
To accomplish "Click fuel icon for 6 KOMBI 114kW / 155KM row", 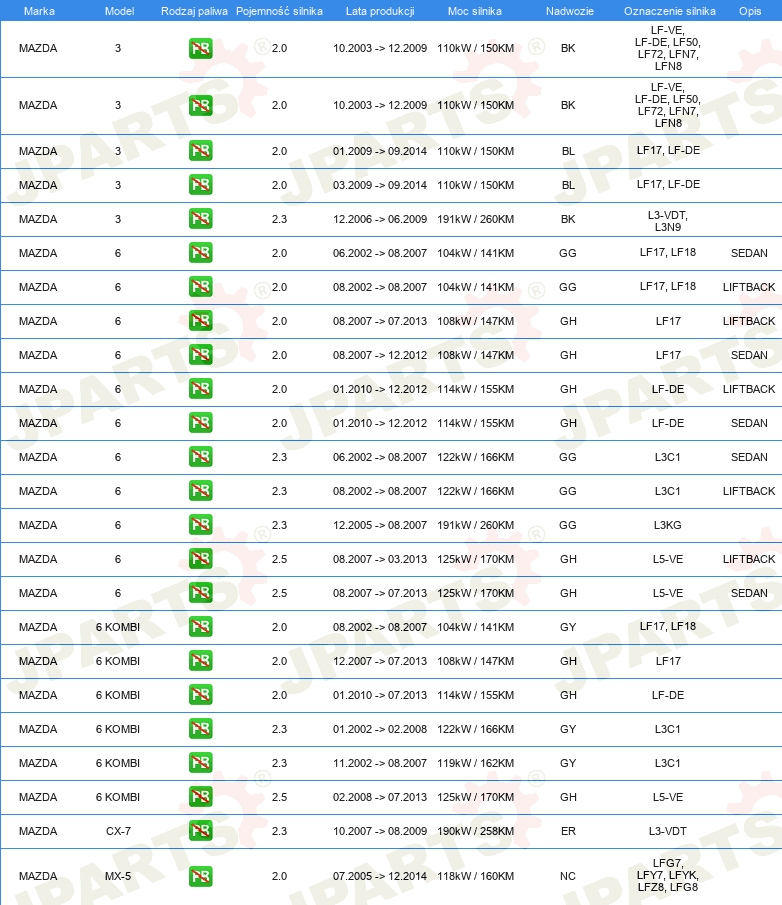I will pos(200,695).
